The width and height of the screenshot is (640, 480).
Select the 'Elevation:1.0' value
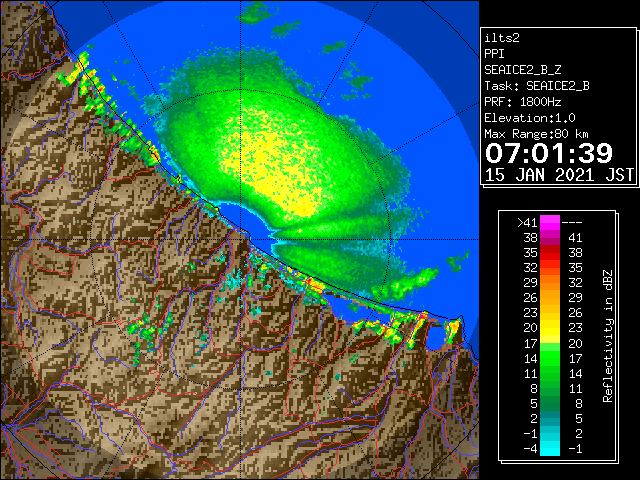tap(530, 118)
